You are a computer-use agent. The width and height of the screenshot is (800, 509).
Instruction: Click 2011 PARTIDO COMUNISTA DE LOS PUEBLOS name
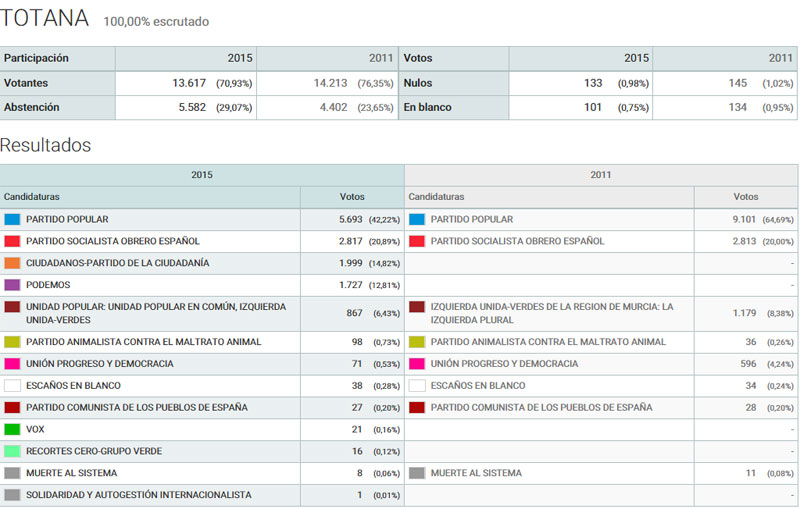pyautogui.click(x=541, y=408)
